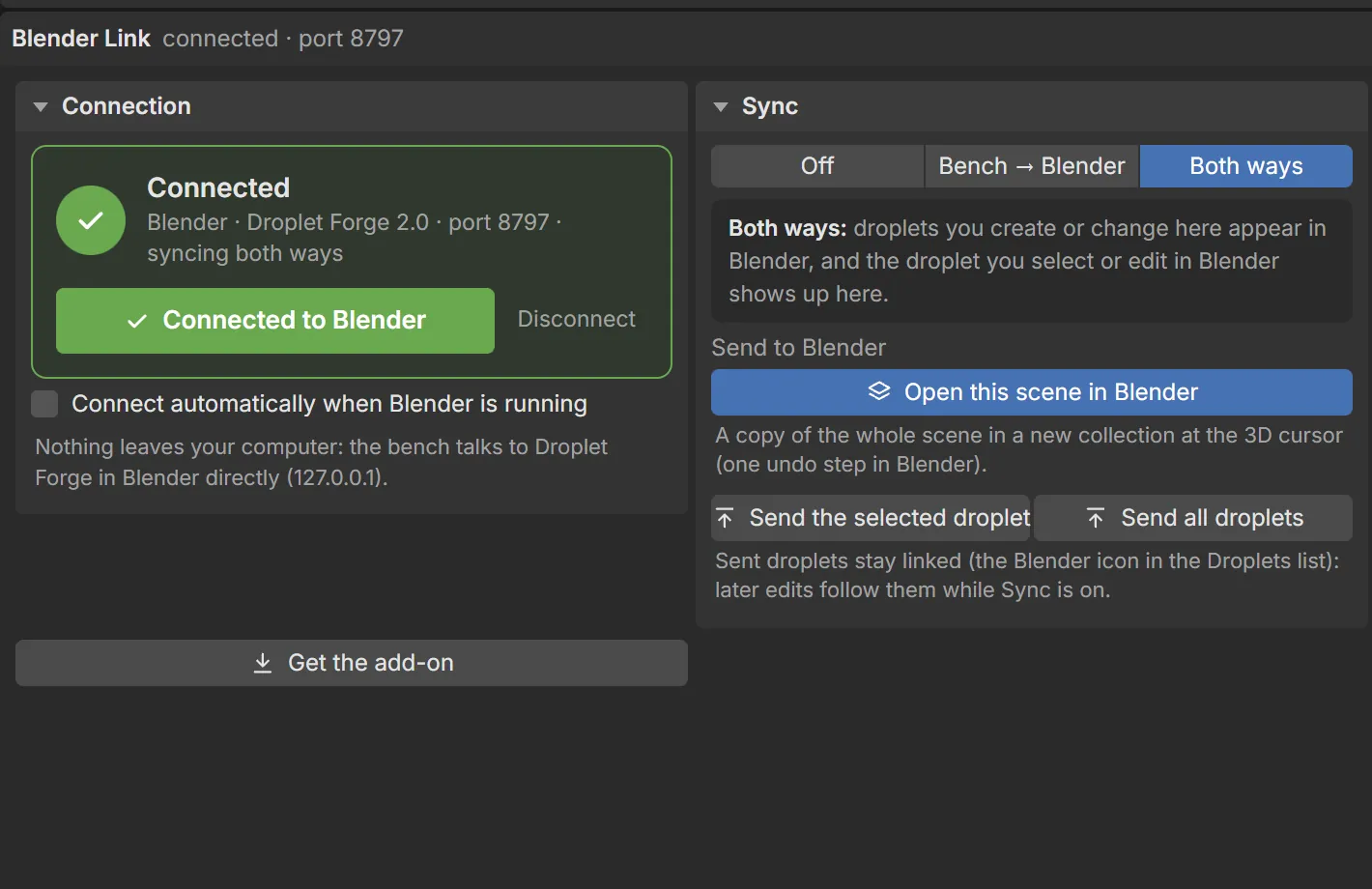1372x889 pixels.
Task: Click the 'Nothing leaves your computer' note
Action: (x=322, y=462)
